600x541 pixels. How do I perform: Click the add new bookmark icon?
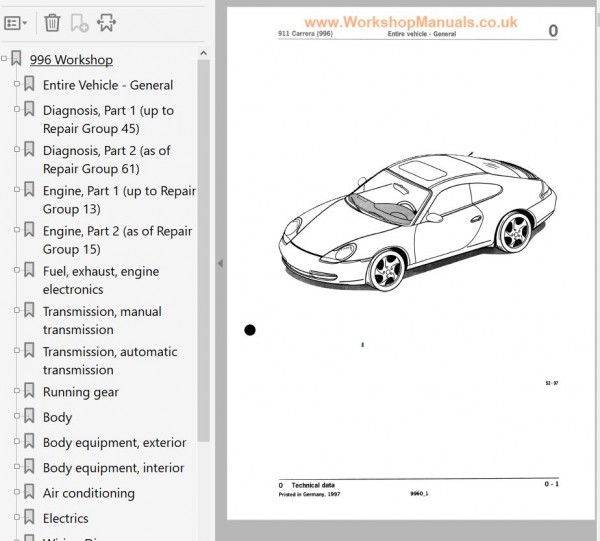(80, 23)
